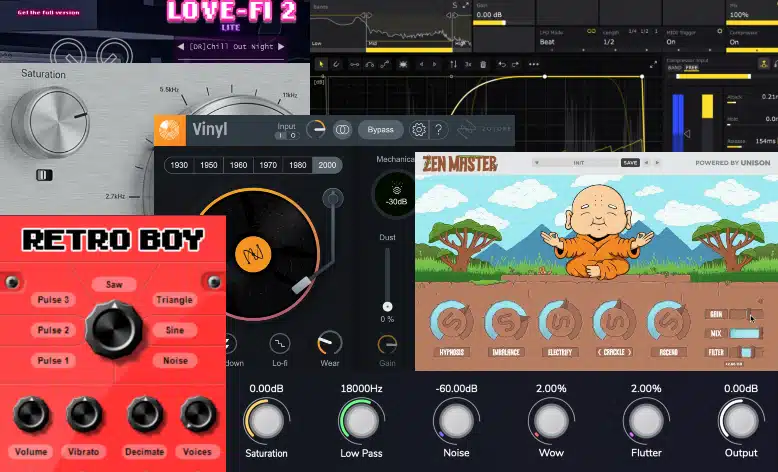Click the Get the full version link
This screenshot has height=472, width=778.
click(x=48, y=12)
